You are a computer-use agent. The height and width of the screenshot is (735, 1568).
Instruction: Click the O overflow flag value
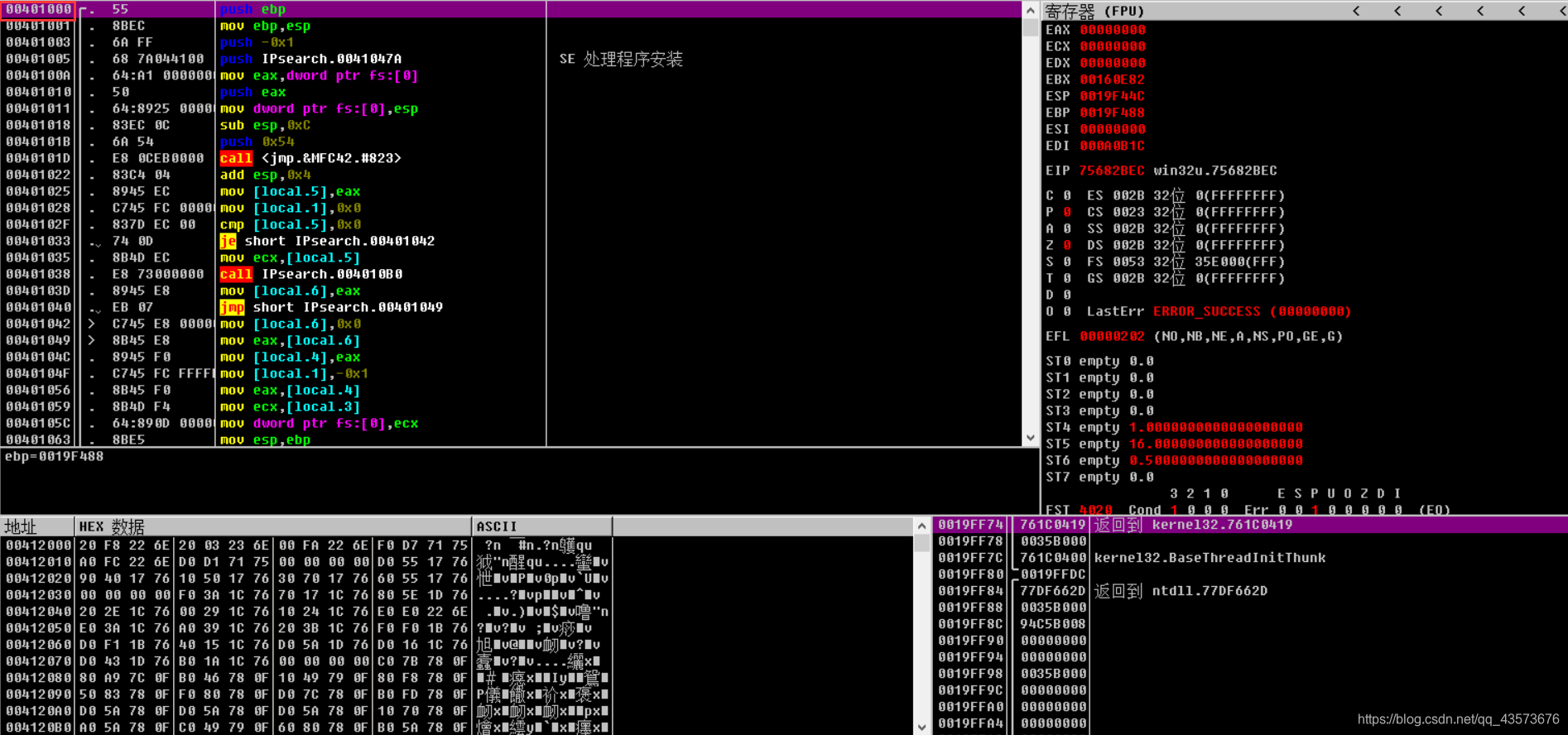tap(1067, 311)
